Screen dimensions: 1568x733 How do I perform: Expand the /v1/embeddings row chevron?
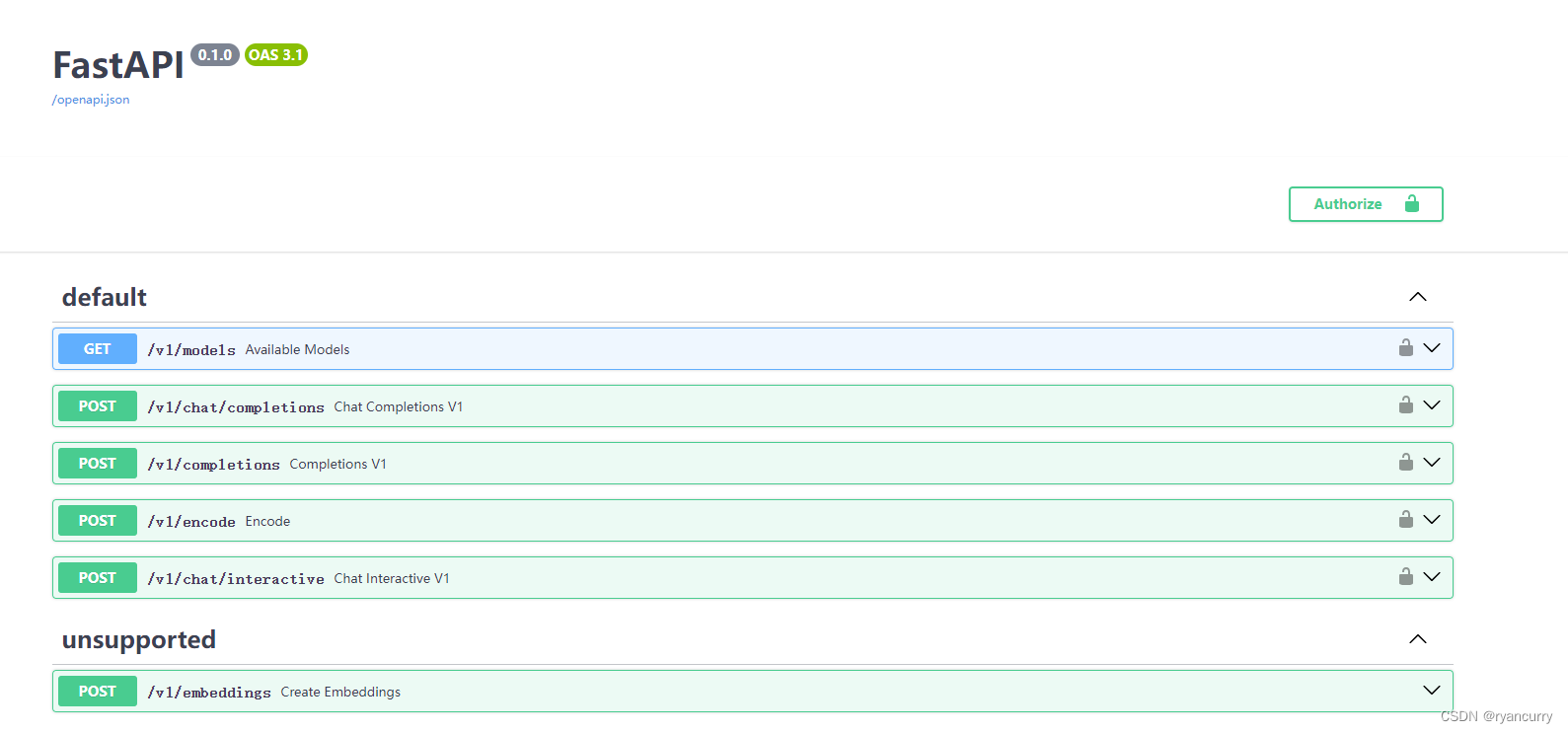[1432, 691]
